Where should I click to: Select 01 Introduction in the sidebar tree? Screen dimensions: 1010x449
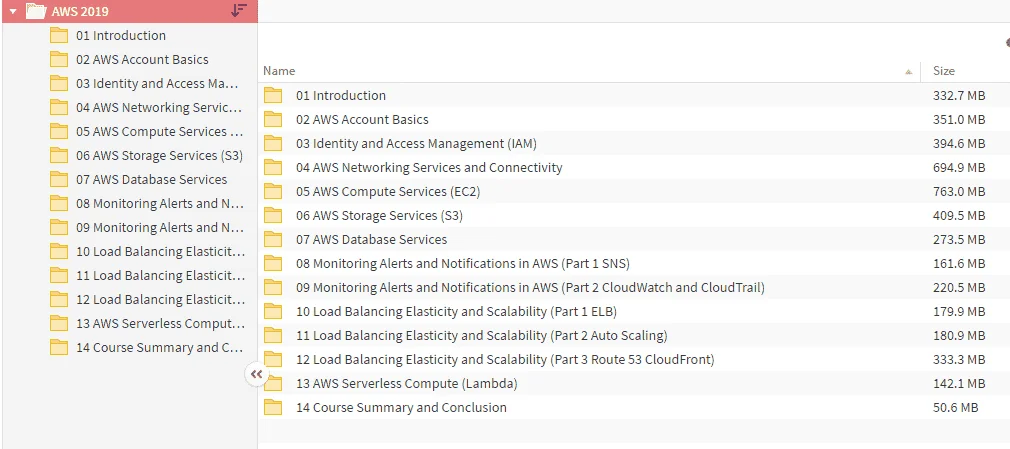pos(120,35)
